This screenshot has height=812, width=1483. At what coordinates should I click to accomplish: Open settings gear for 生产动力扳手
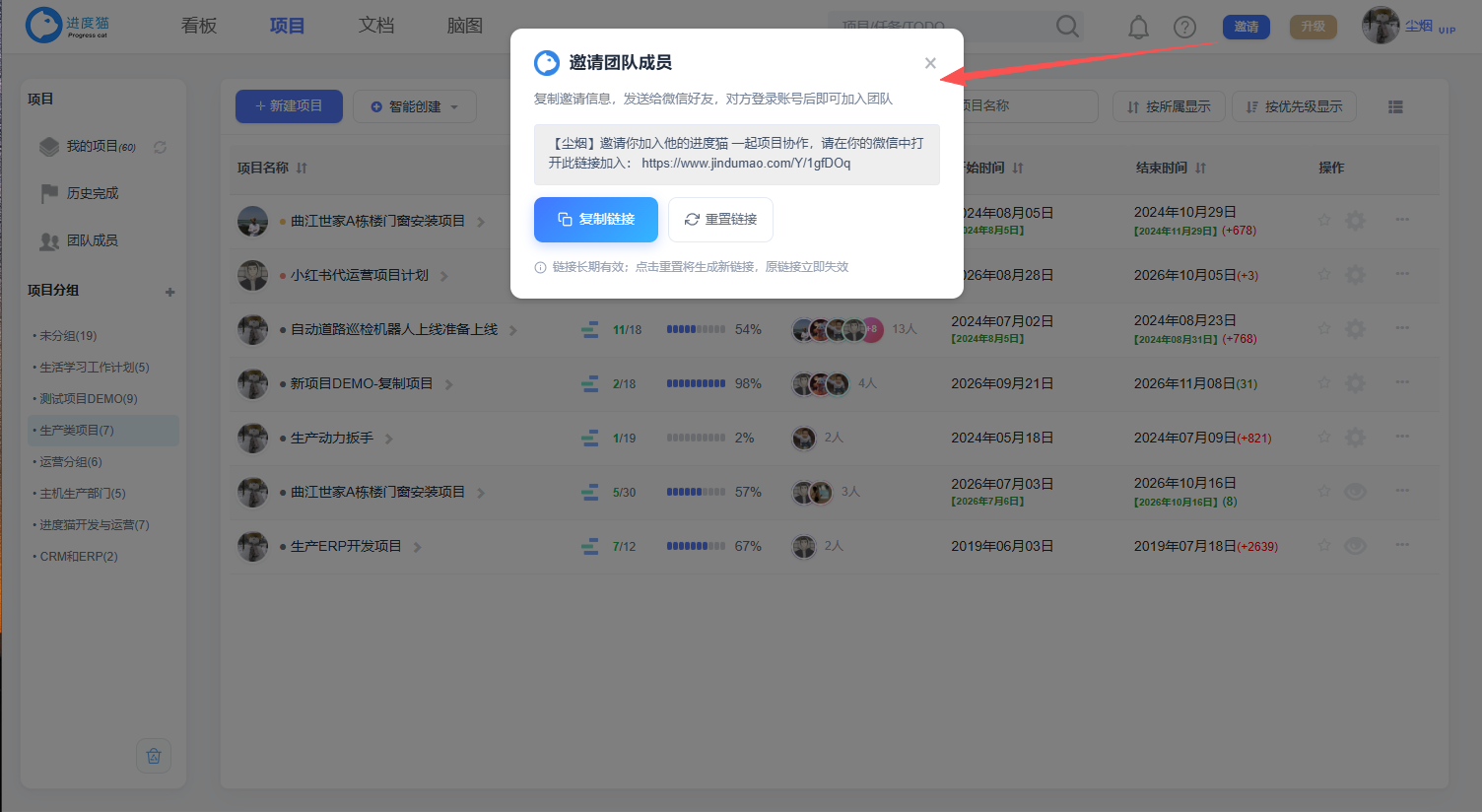point(1356,438)
